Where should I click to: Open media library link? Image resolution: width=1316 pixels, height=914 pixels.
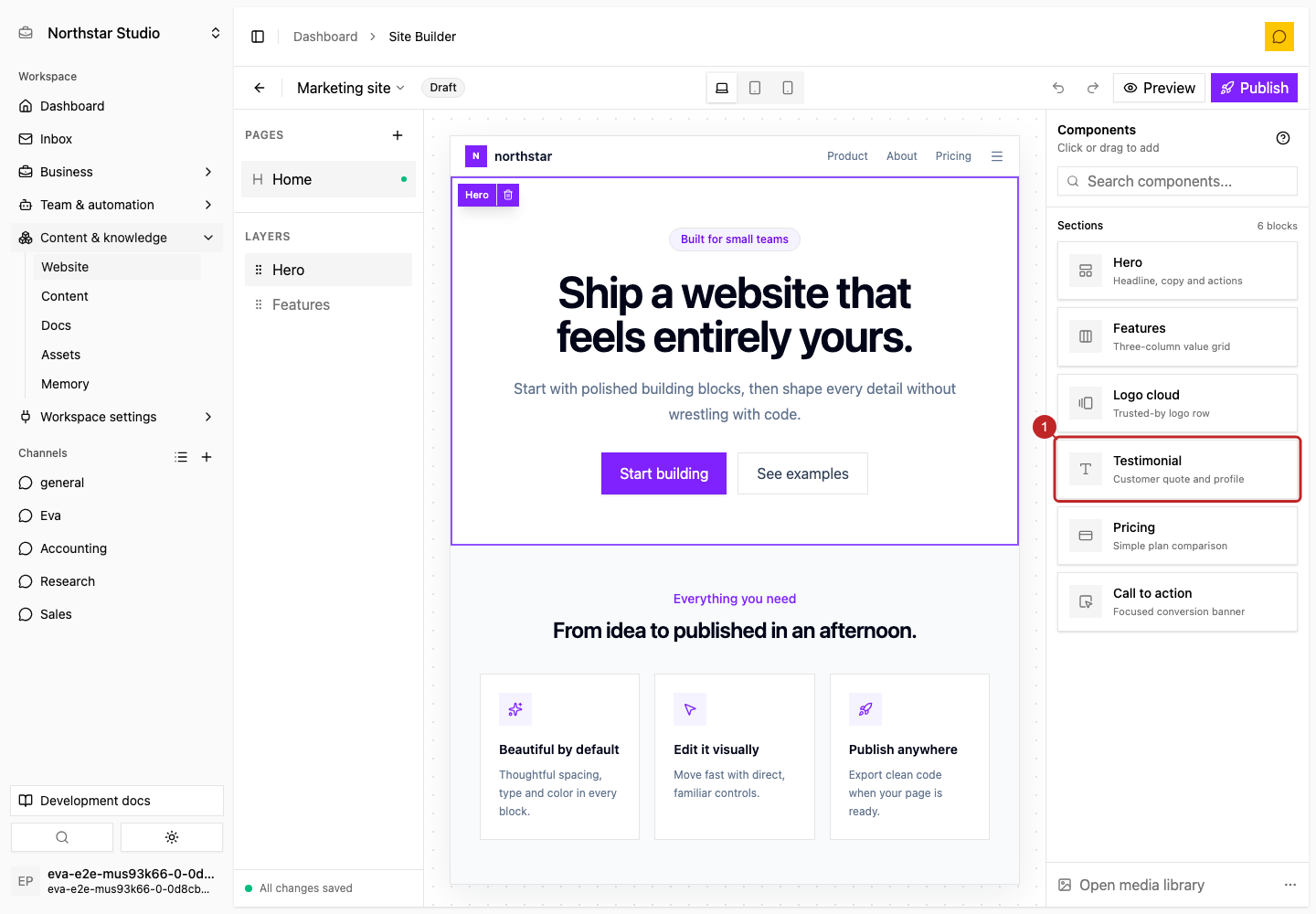click(1131, 885)
